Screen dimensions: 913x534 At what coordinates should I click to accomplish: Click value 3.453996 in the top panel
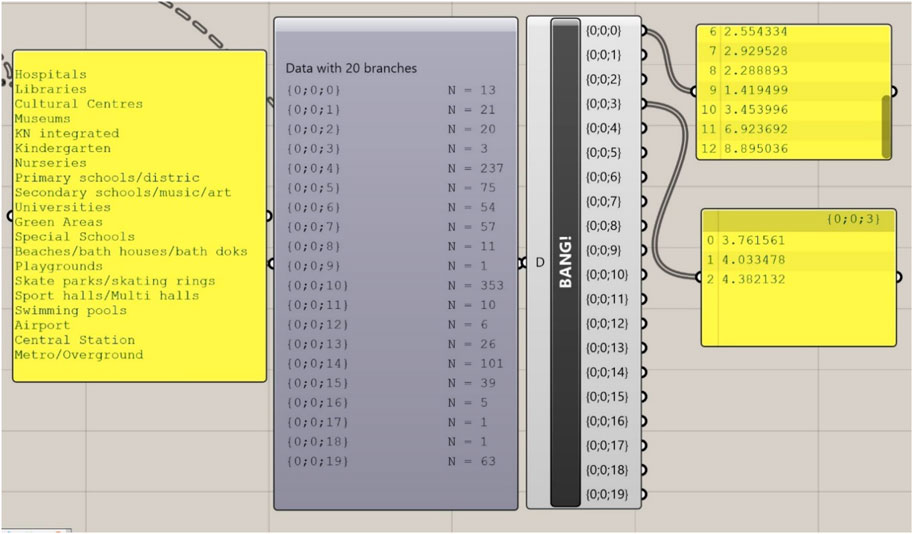pyautogui.click(x=755, y=109)
